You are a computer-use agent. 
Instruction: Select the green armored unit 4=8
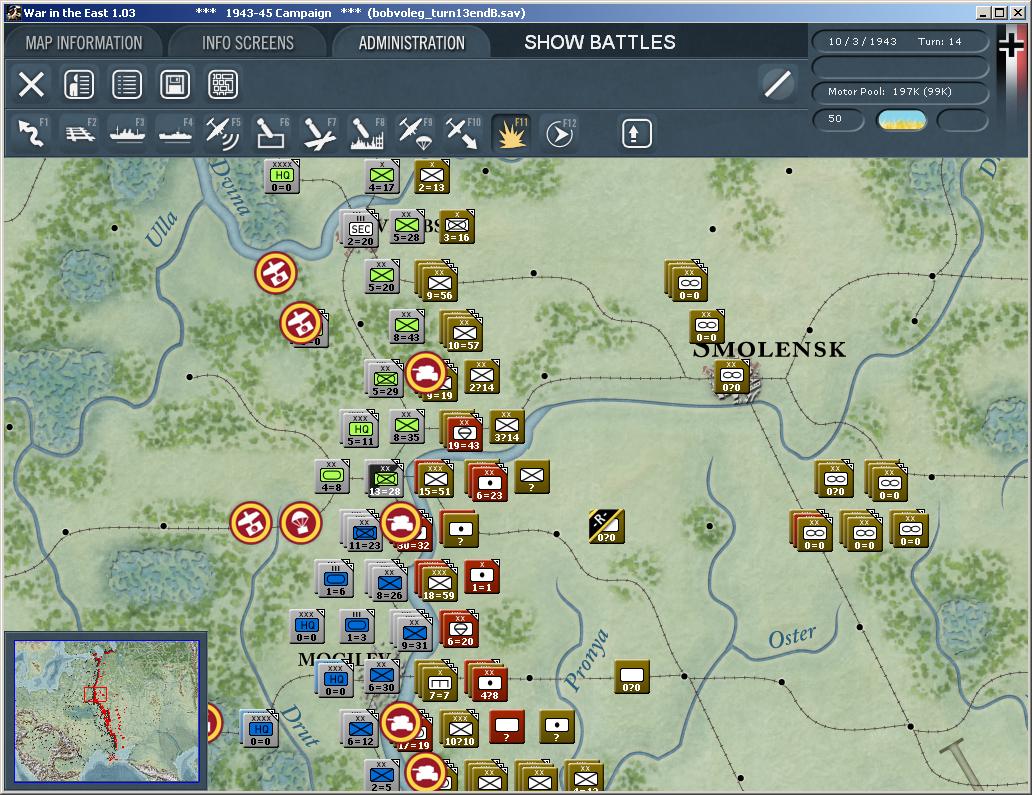(332, 477)
